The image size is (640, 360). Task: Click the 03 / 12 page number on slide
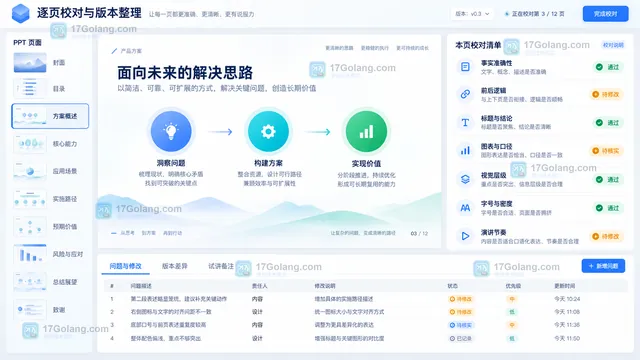(x=419, y=233)
